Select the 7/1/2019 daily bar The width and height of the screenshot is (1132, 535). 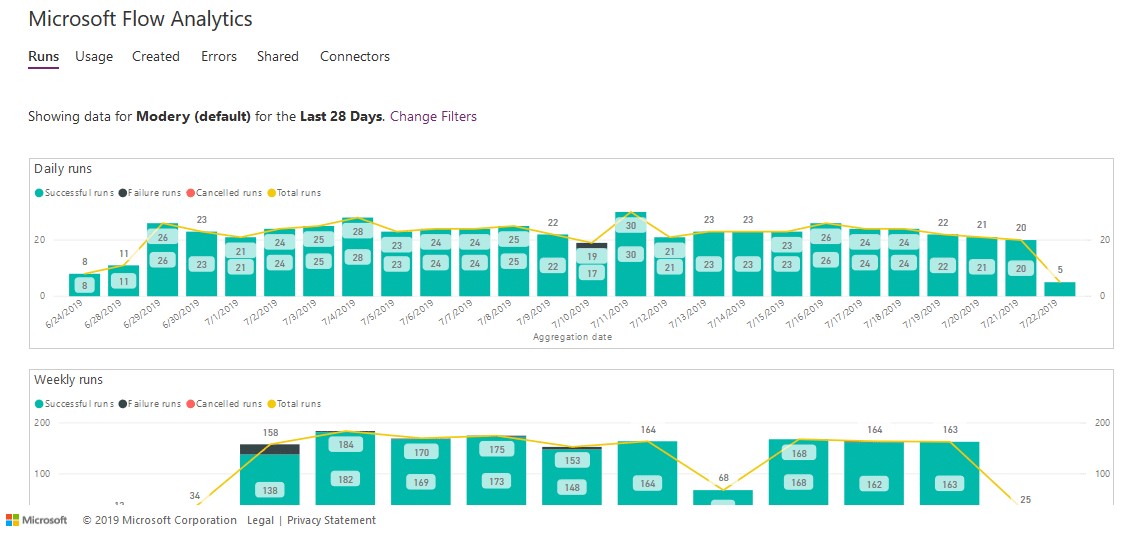(240, 267)
